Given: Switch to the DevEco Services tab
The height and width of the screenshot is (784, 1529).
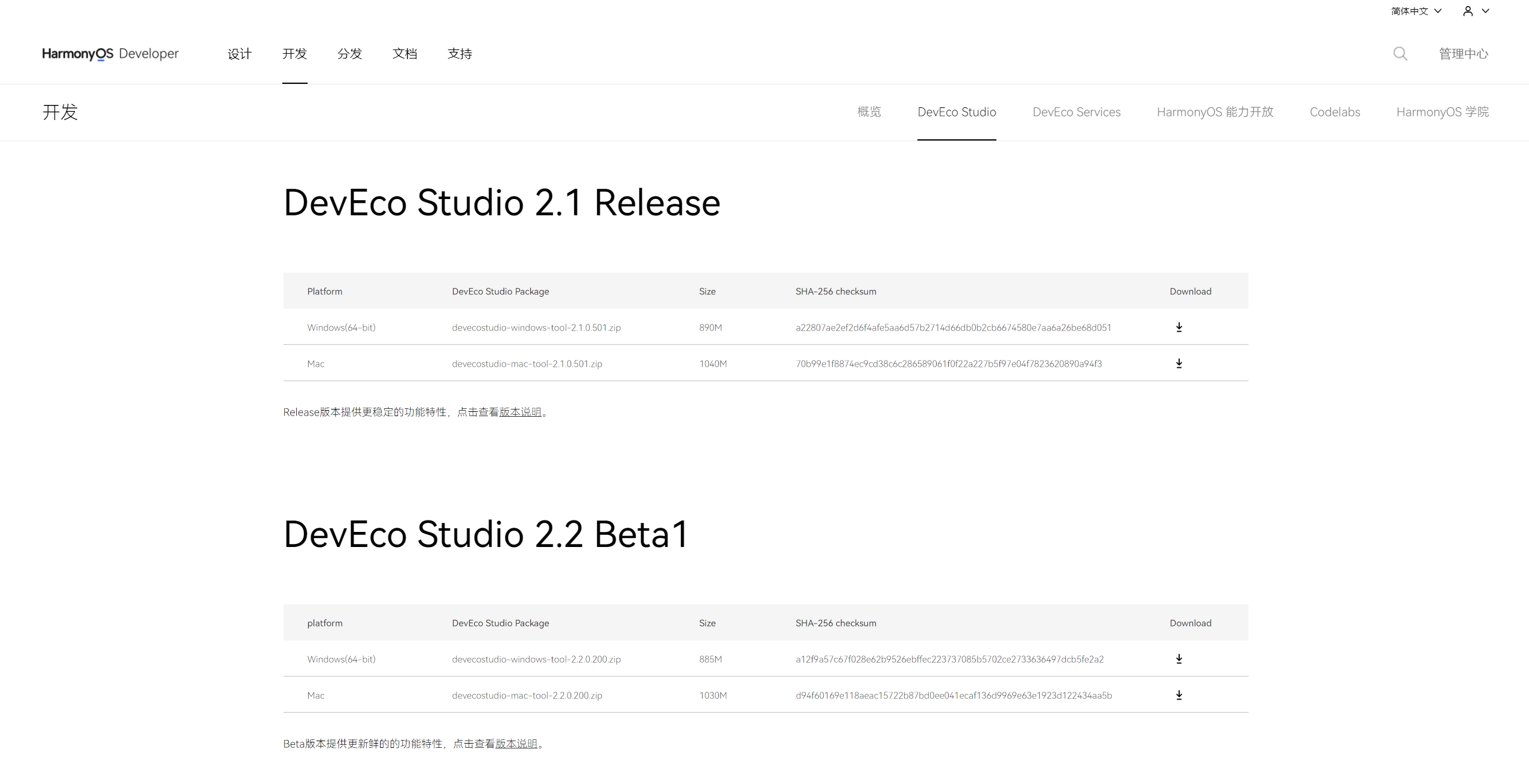Looking at the screenshot, I should coord(1077,112).
